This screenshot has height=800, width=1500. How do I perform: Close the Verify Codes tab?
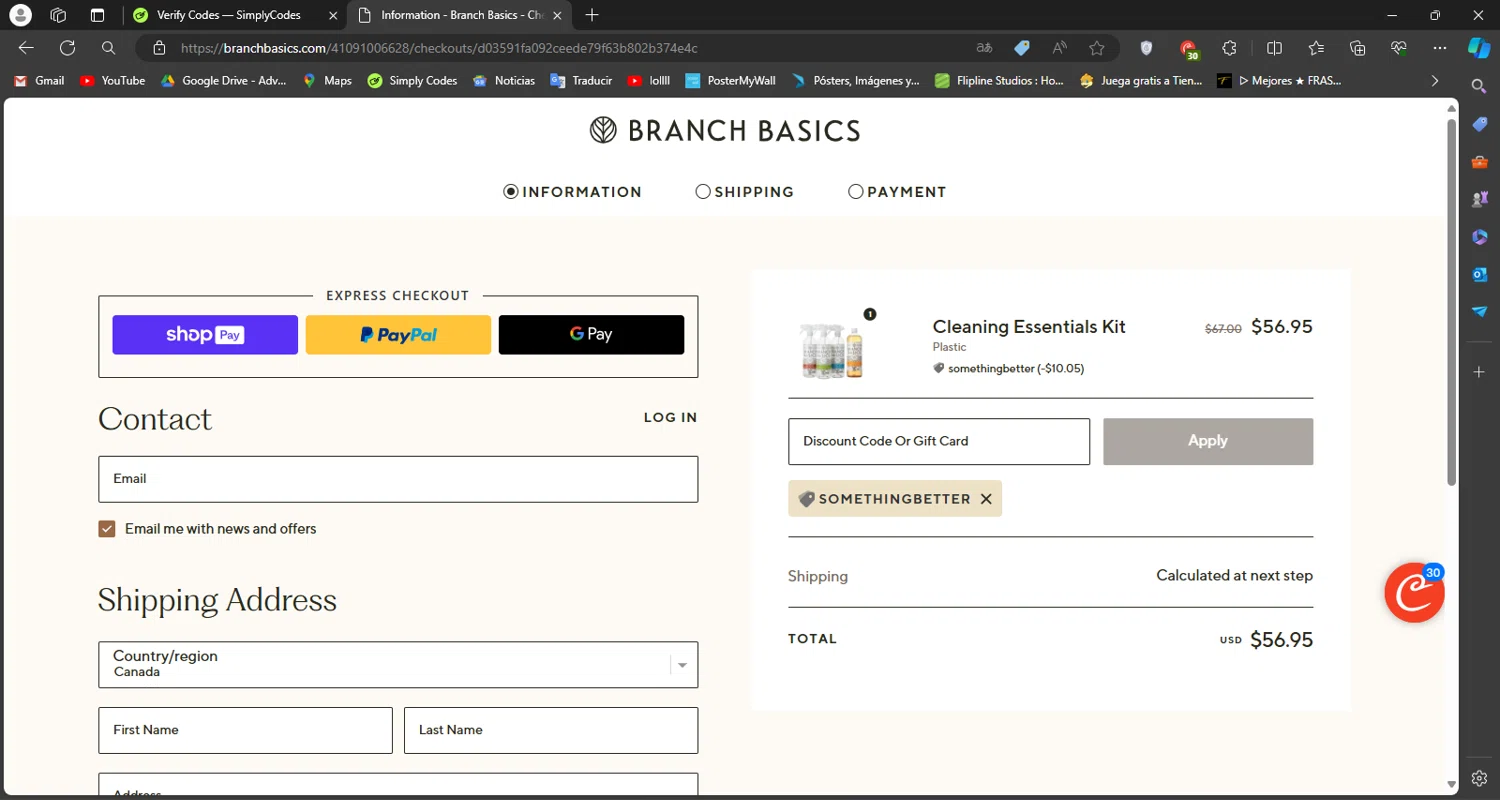pyautogui.click(x=333, y=15)
